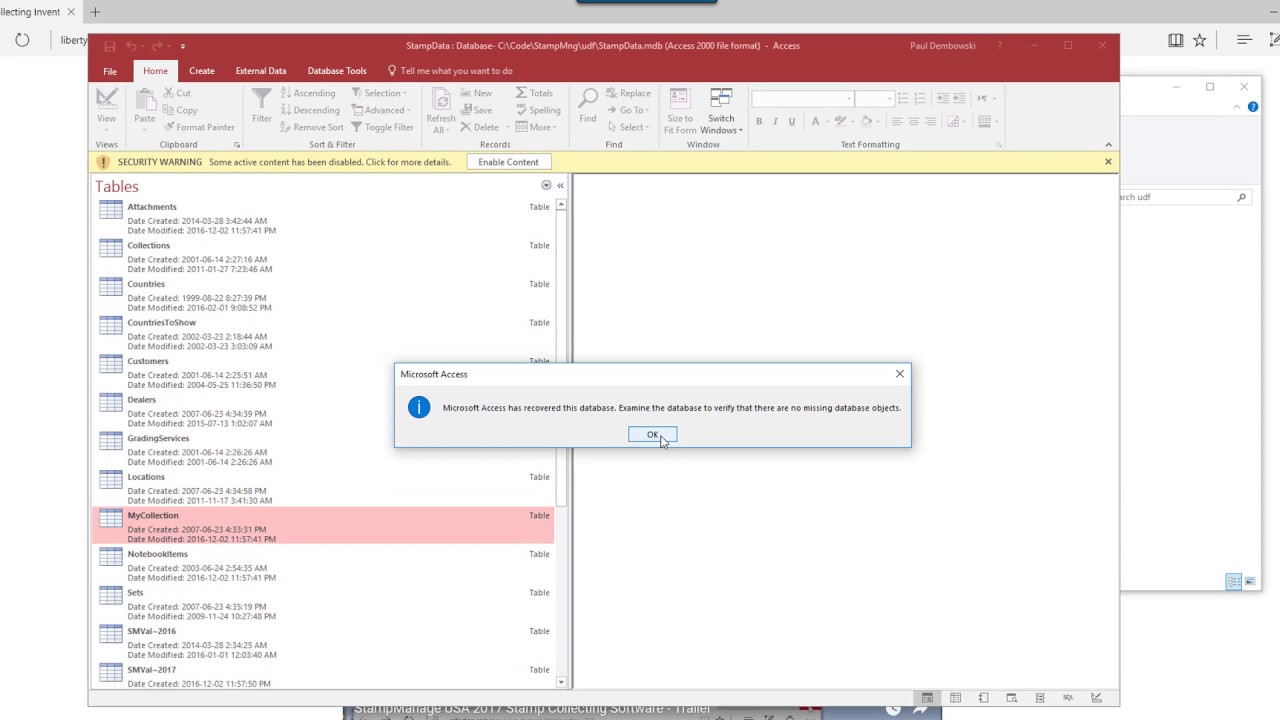
Task: Sort Descending from the ribbon
Action: click(x=310, y=110)
